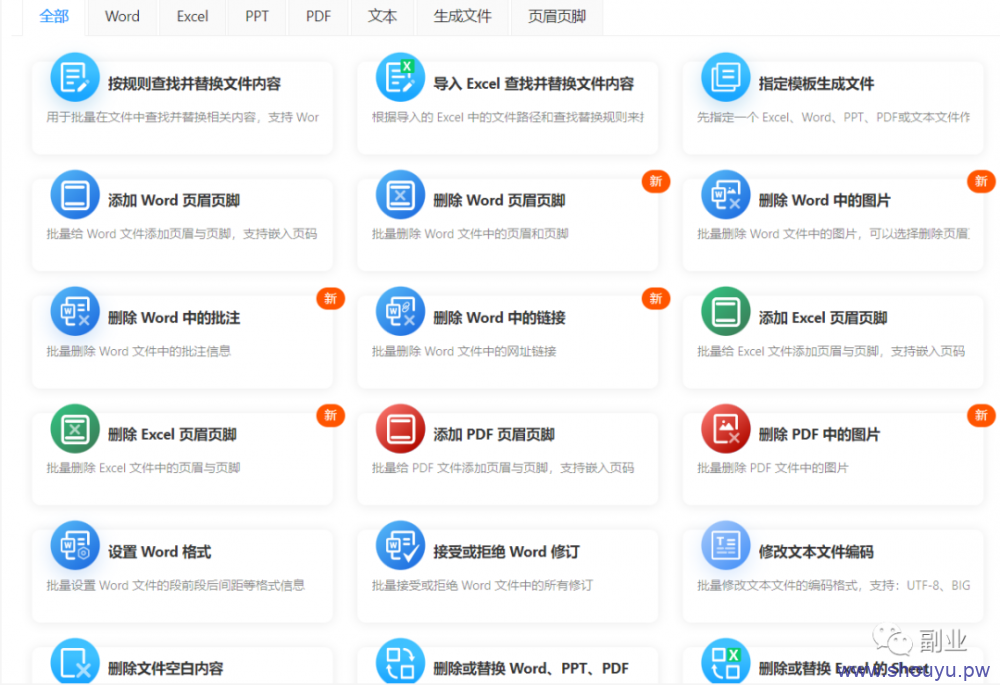Click the 修改文本文件编码 title
The height and width of the screenshot is (685, 1000).
(x=816, y=552)
